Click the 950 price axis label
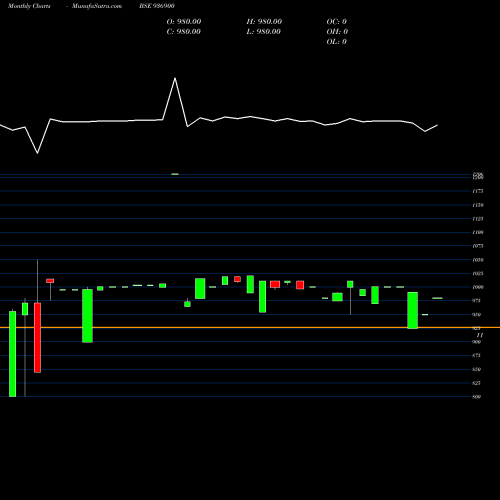 tap(477, 314)
